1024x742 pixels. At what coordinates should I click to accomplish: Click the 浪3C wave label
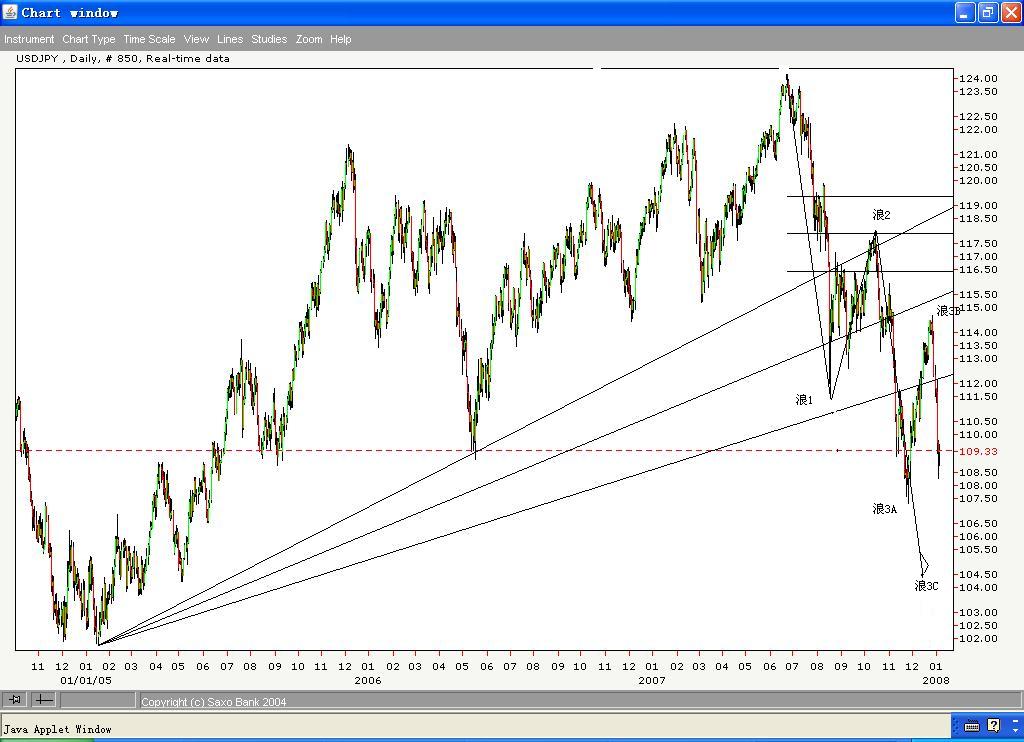tap(926, 585)
